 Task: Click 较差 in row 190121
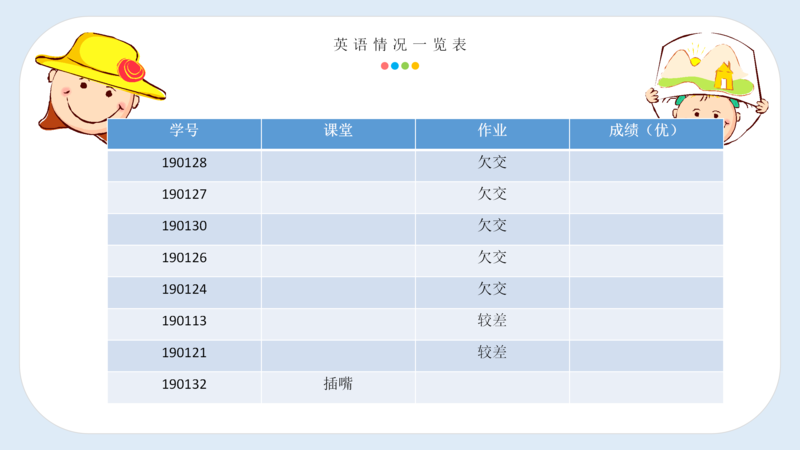(x=492, y=352)
